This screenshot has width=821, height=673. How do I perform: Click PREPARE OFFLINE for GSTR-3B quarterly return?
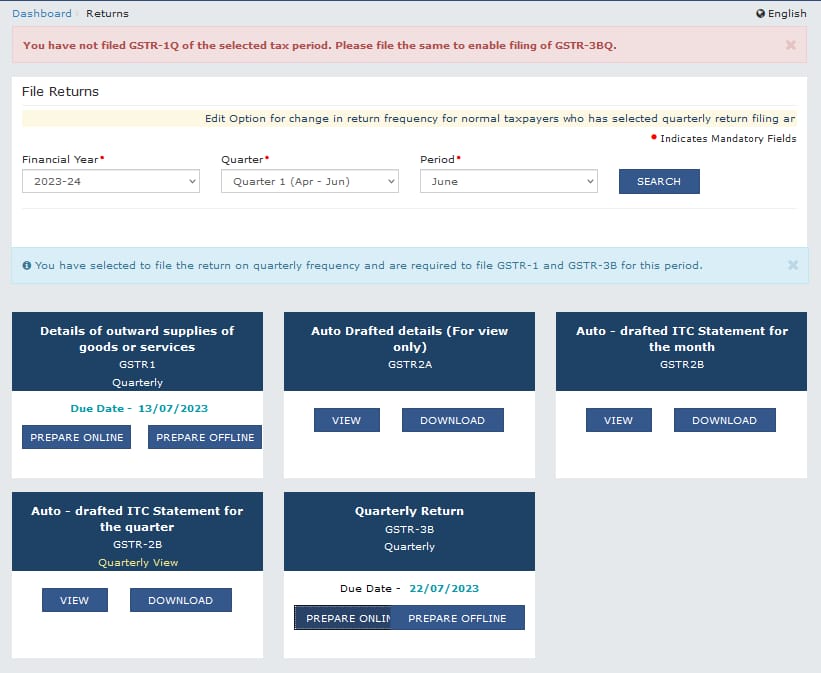(x=458, y=618)
